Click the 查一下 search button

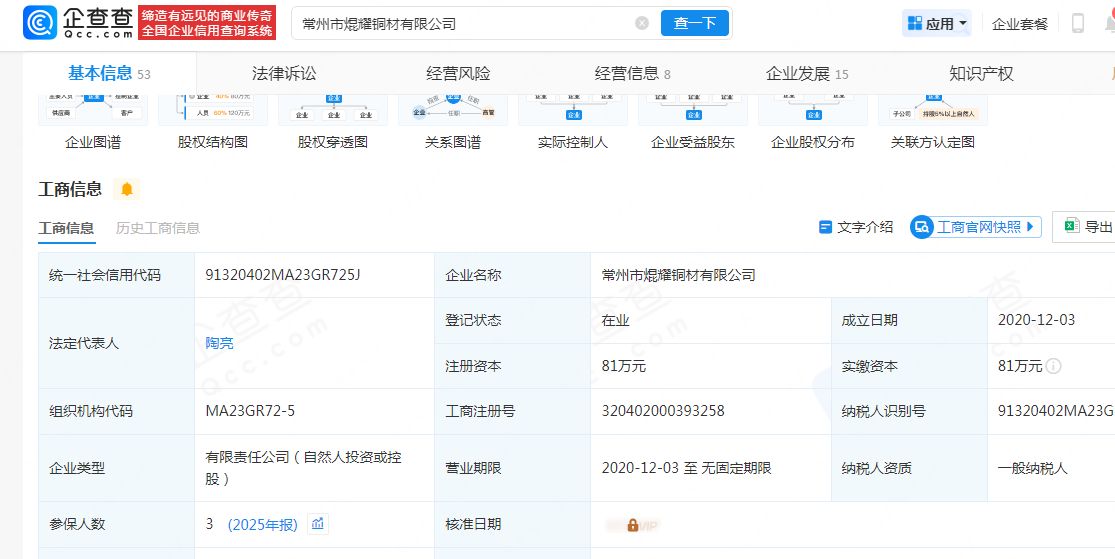695,23
